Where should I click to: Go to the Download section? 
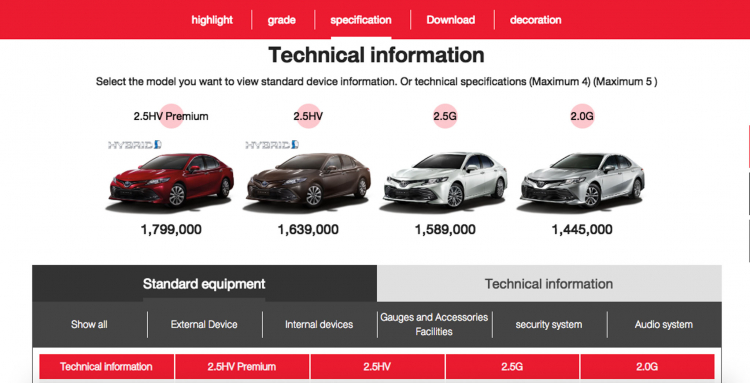coord(451,20)
